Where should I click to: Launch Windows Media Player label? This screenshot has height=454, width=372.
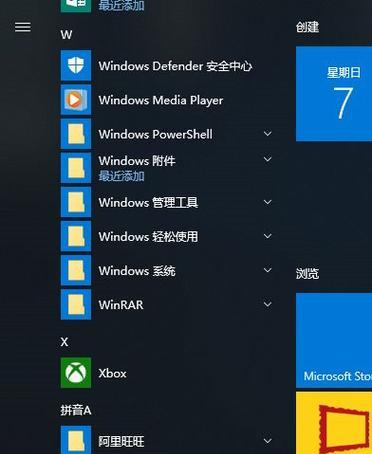point(161,101)
